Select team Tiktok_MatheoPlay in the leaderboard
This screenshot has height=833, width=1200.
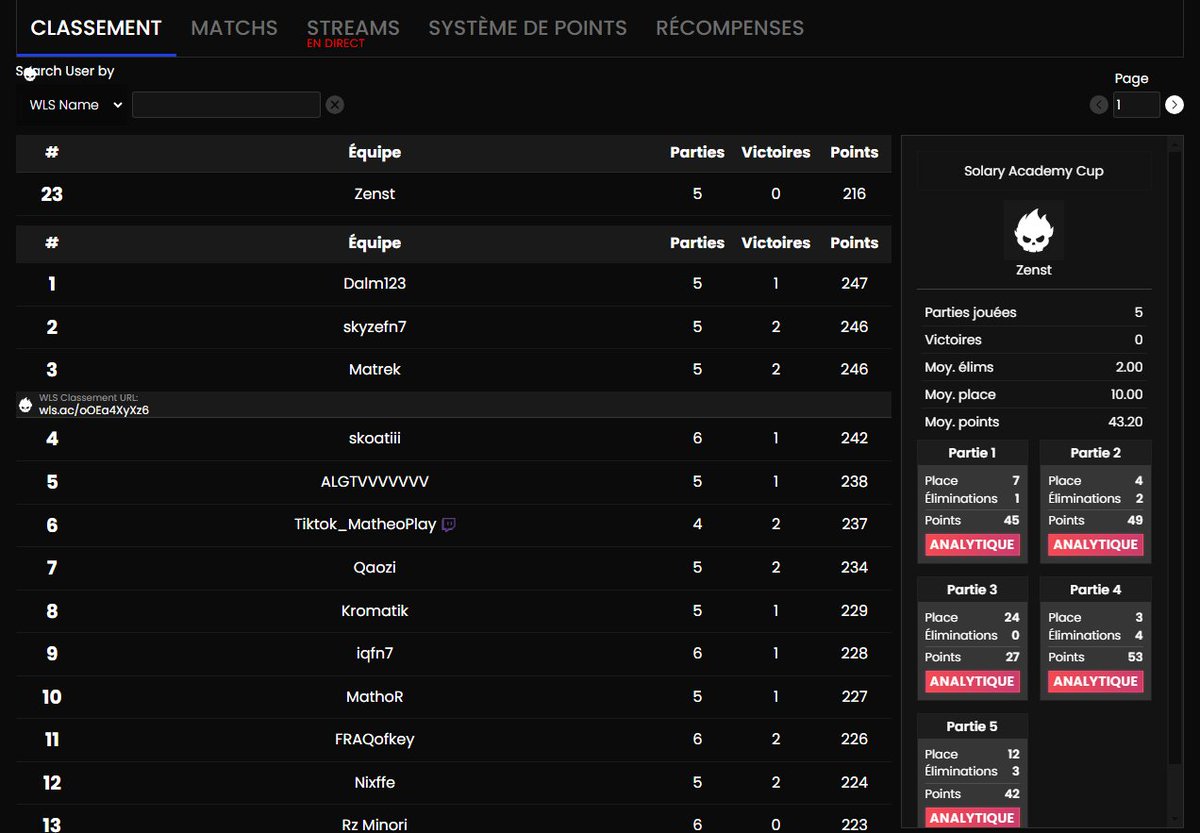pyautogui.click(x=453, y=524)
